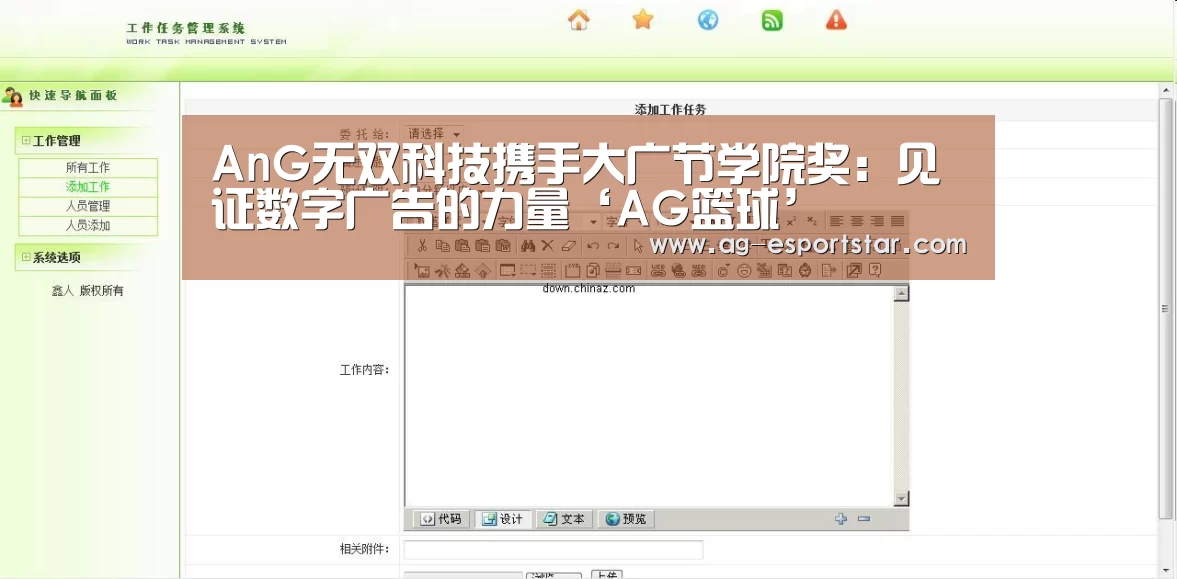The height and width of the screenshot is (579, 1177).
Task: Apply superscript formatting
Action: (x=791, y=221)
